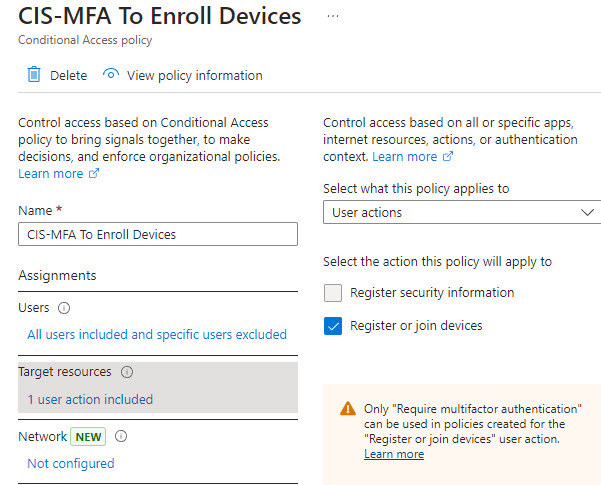Click View policy information
This screenshot has height=485, width=601.
click(x=195, y=76)
